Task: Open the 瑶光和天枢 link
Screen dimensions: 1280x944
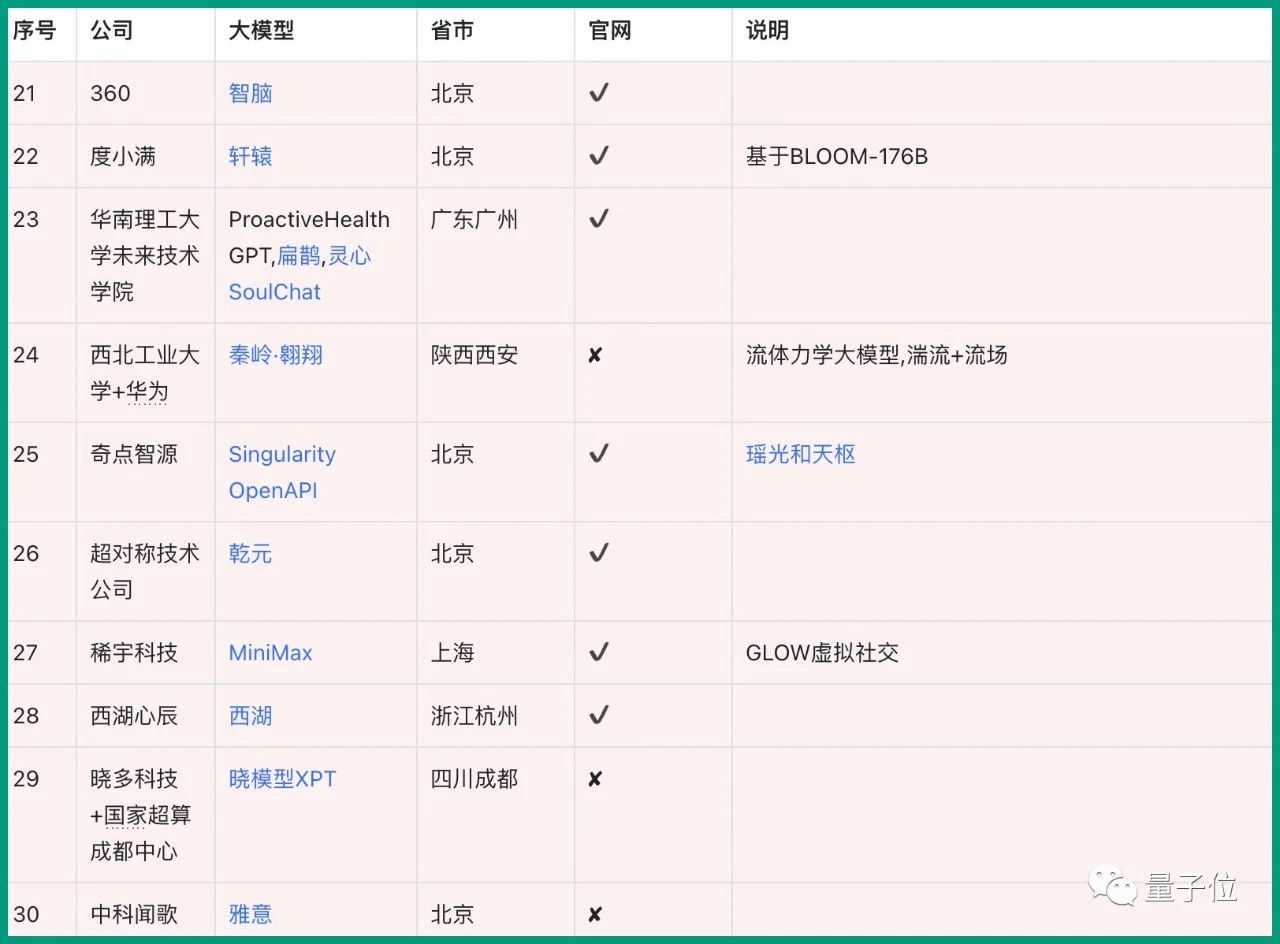Action: click(801, 454)
